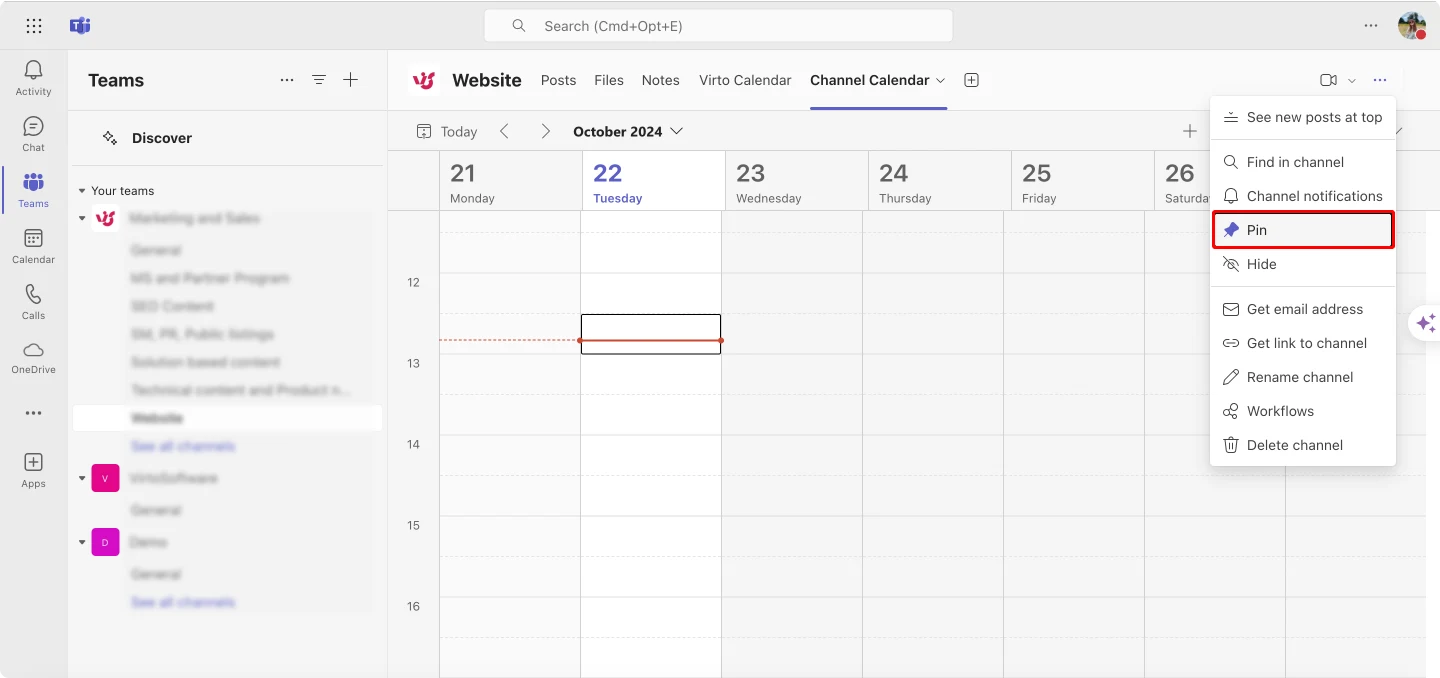Start a meeting with the video camera icon

(1328, 80)
